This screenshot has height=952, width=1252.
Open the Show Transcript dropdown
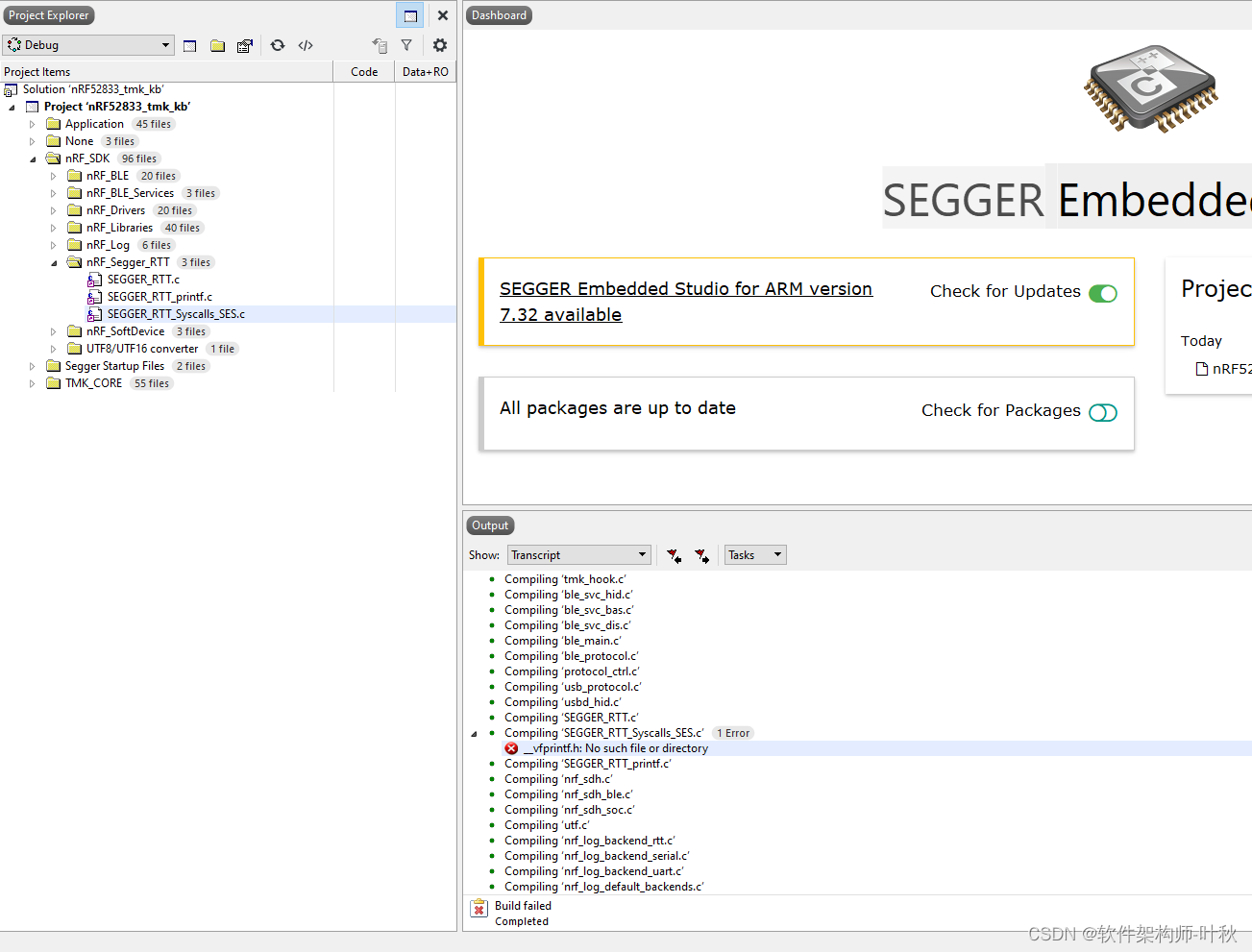(x=579, y=555)
